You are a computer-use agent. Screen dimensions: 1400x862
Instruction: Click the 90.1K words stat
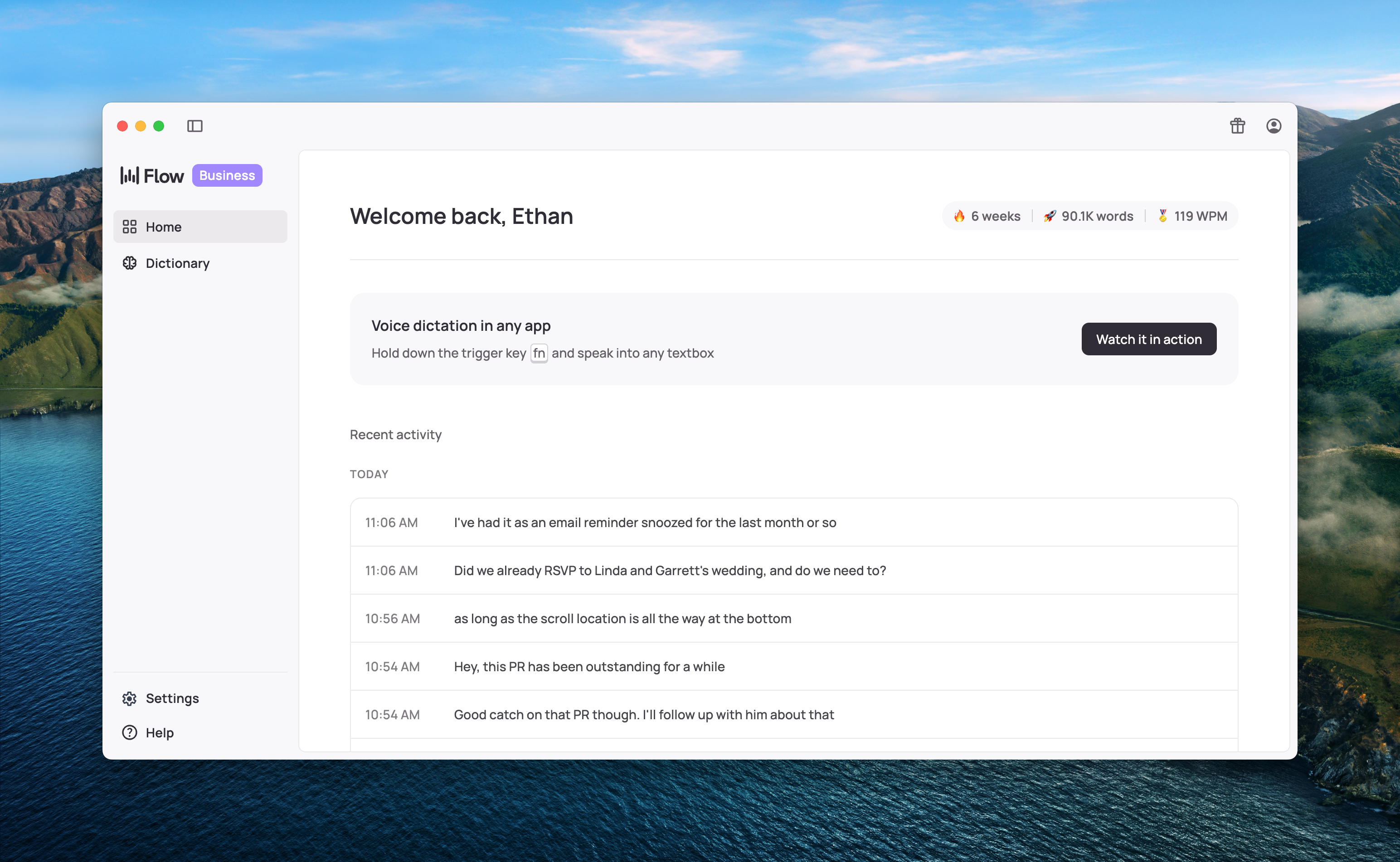point(1089,216)
